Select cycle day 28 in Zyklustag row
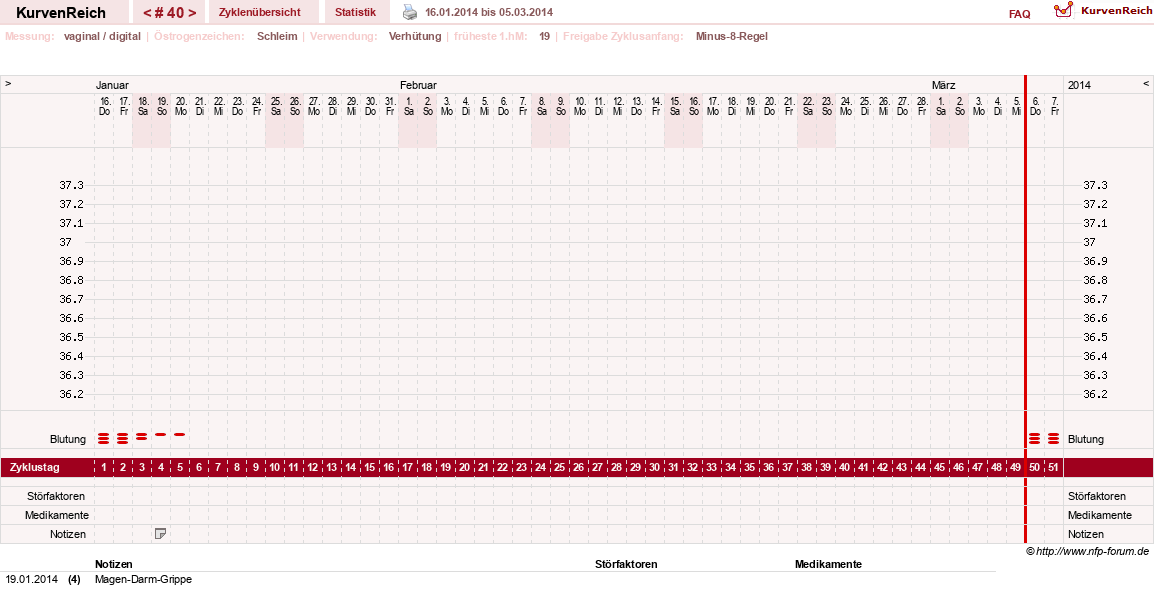 (x=617, y=468)
